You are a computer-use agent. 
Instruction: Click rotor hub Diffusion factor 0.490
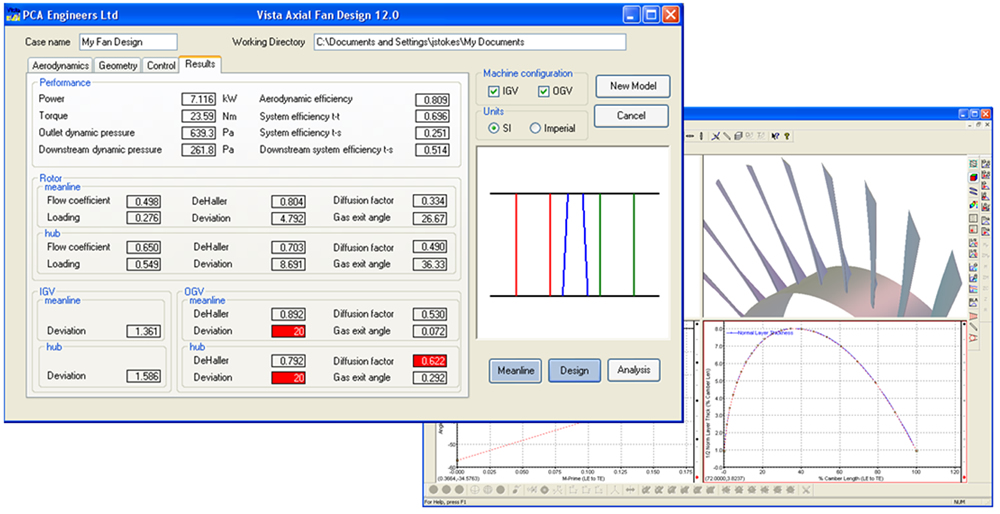pyautogui.click(x=430, y=247)
